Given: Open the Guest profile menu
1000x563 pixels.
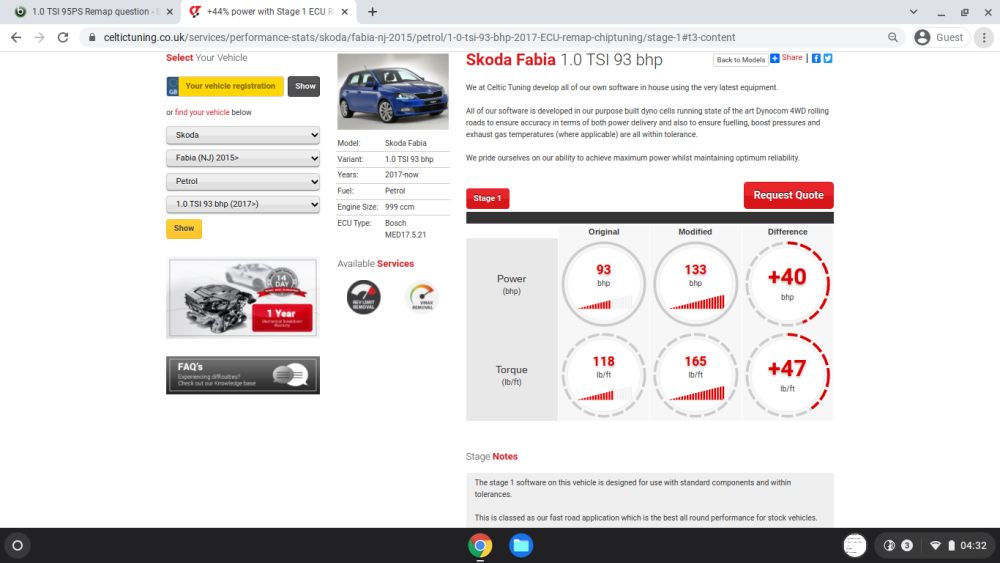Looking at the screenshot, I should pos(939,38).
